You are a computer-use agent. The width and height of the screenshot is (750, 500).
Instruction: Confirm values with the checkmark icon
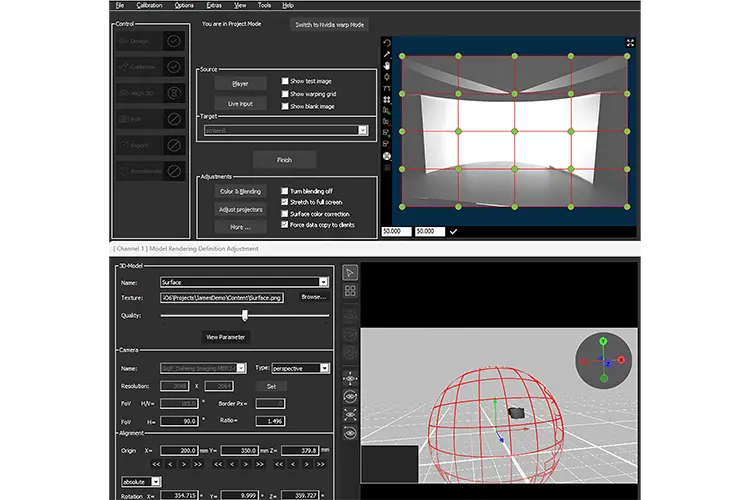[453, 232]
